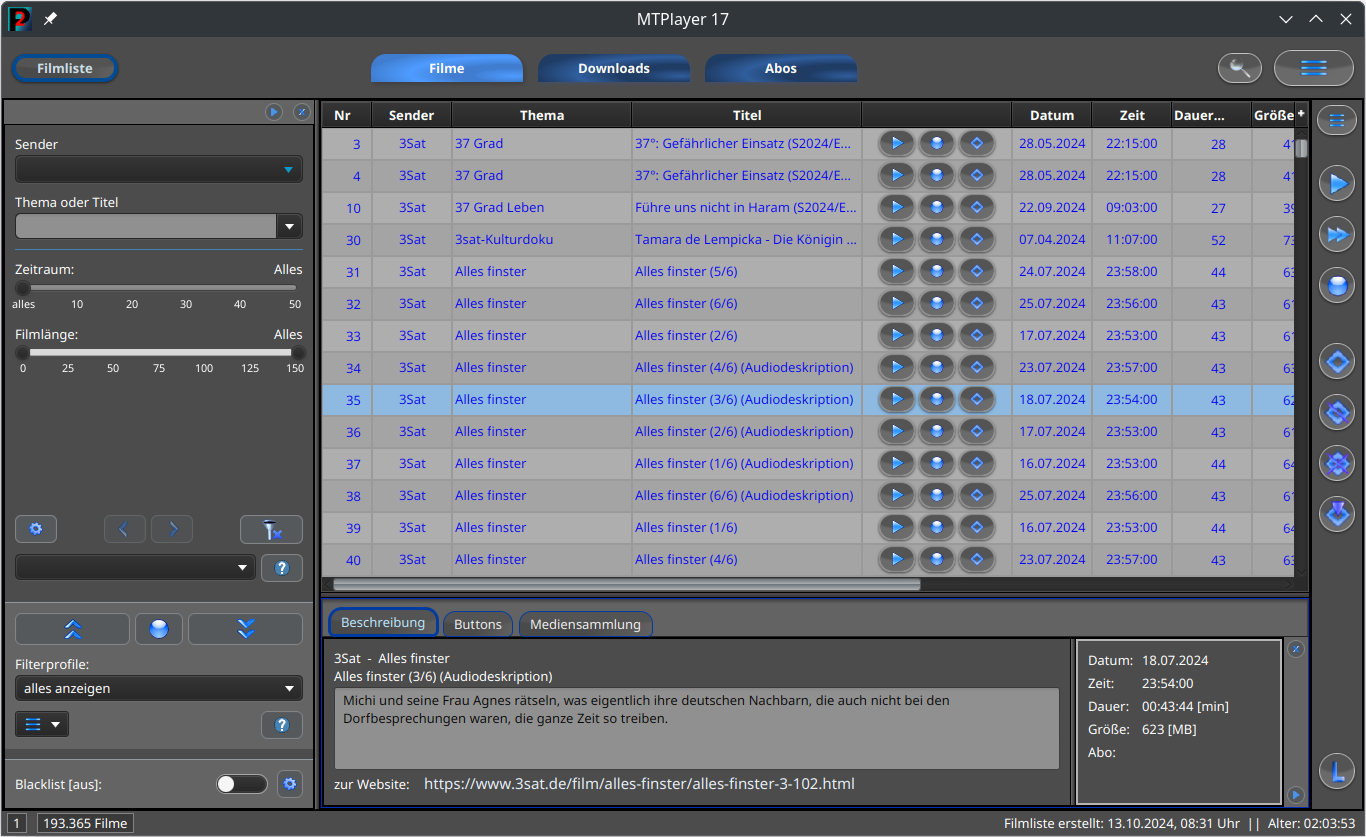Switch to the Downloads tab
The width and height of the screenshot is (1366, 837).
(614, 68)
